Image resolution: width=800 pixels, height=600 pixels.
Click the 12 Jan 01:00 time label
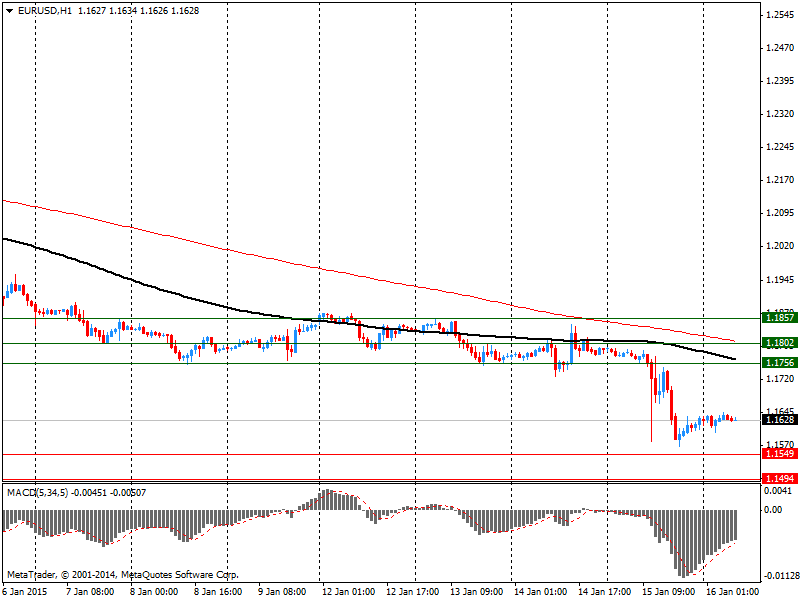pos(348,592)
